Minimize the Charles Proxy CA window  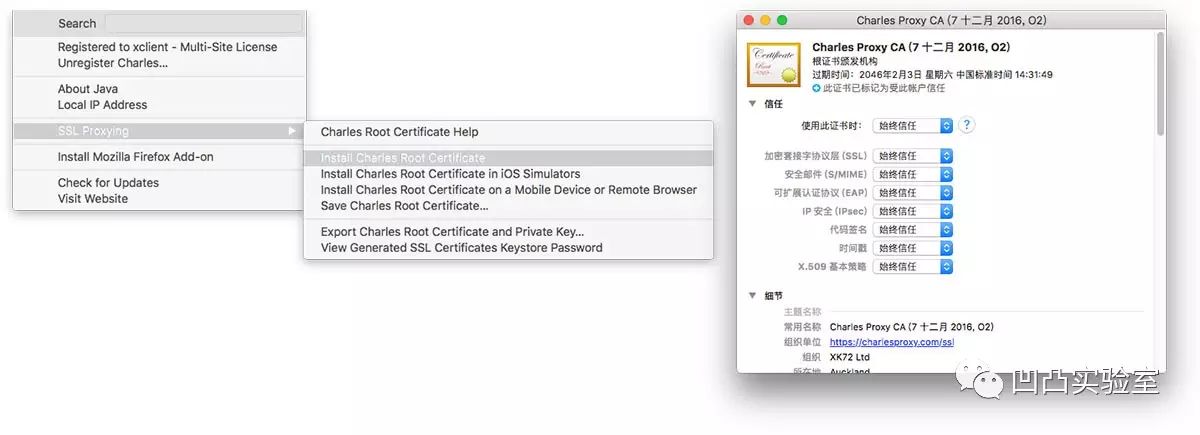(x=766, y=20)
